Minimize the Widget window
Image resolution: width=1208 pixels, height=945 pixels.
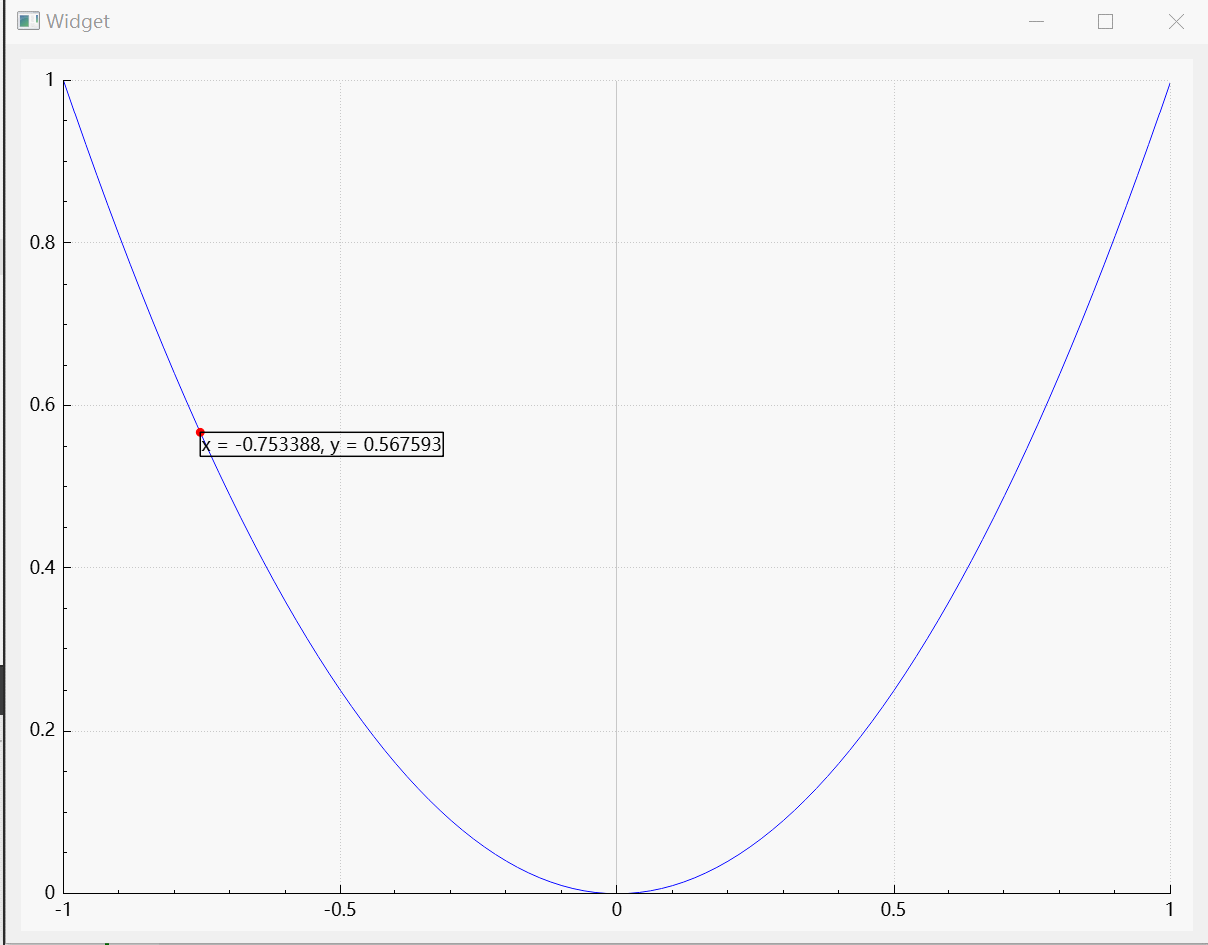(1036, 21)
